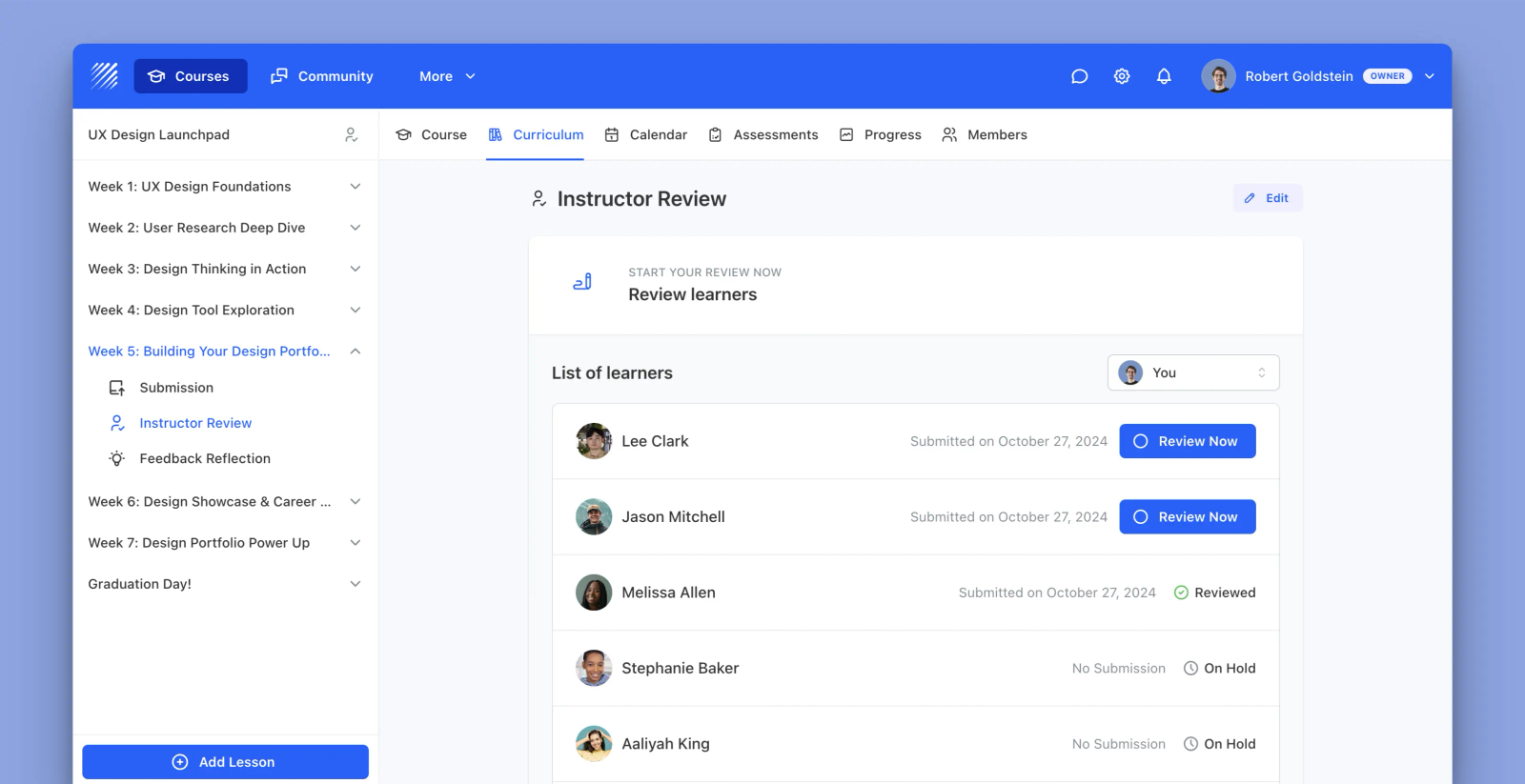Image resolution: width=1525 pixels, height=784 pixels.
Task: Click the Progress chart icon
Action: [x=846, y=134]
